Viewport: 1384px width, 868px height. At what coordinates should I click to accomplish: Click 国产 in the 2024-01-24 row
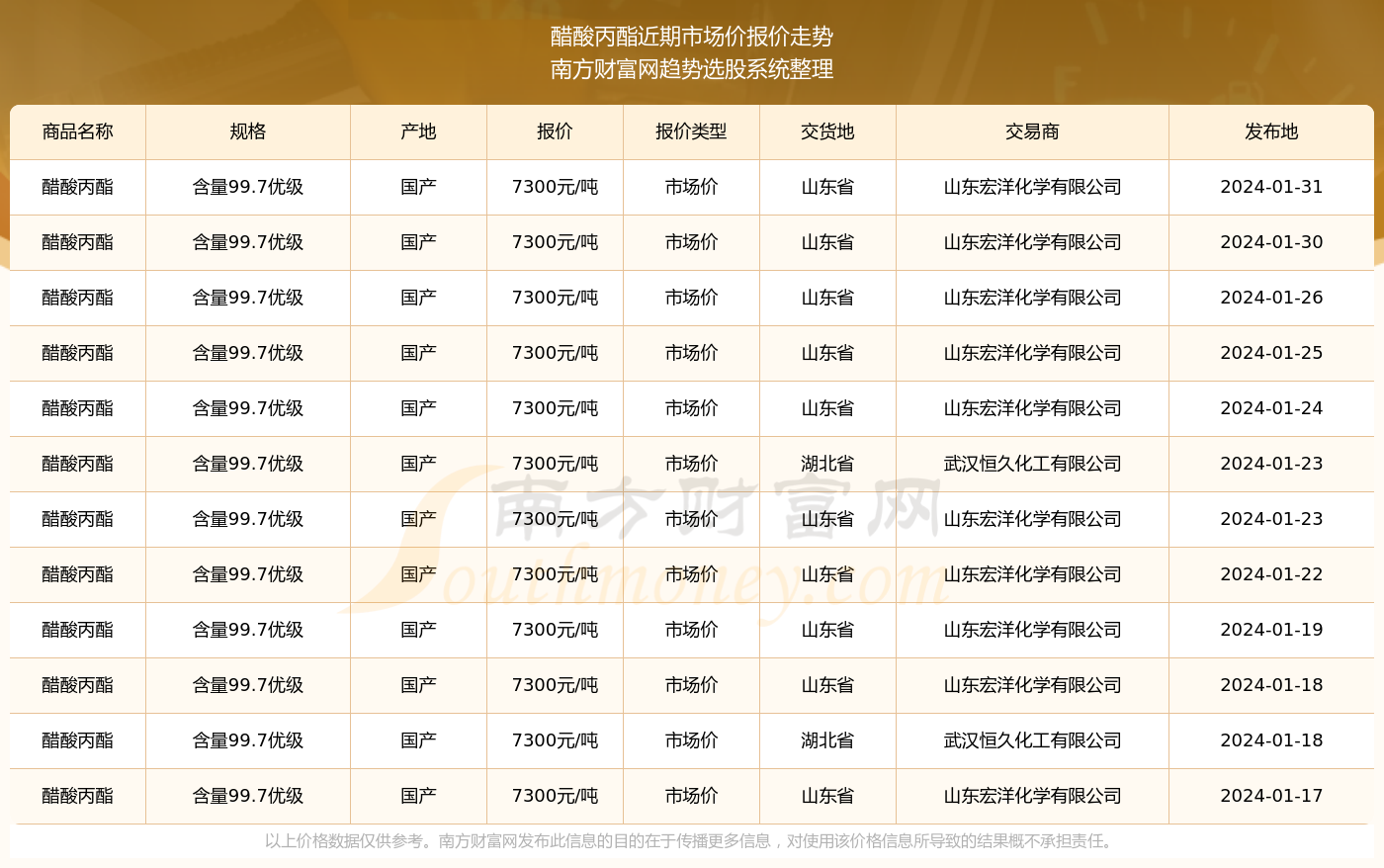coord(419,408)
